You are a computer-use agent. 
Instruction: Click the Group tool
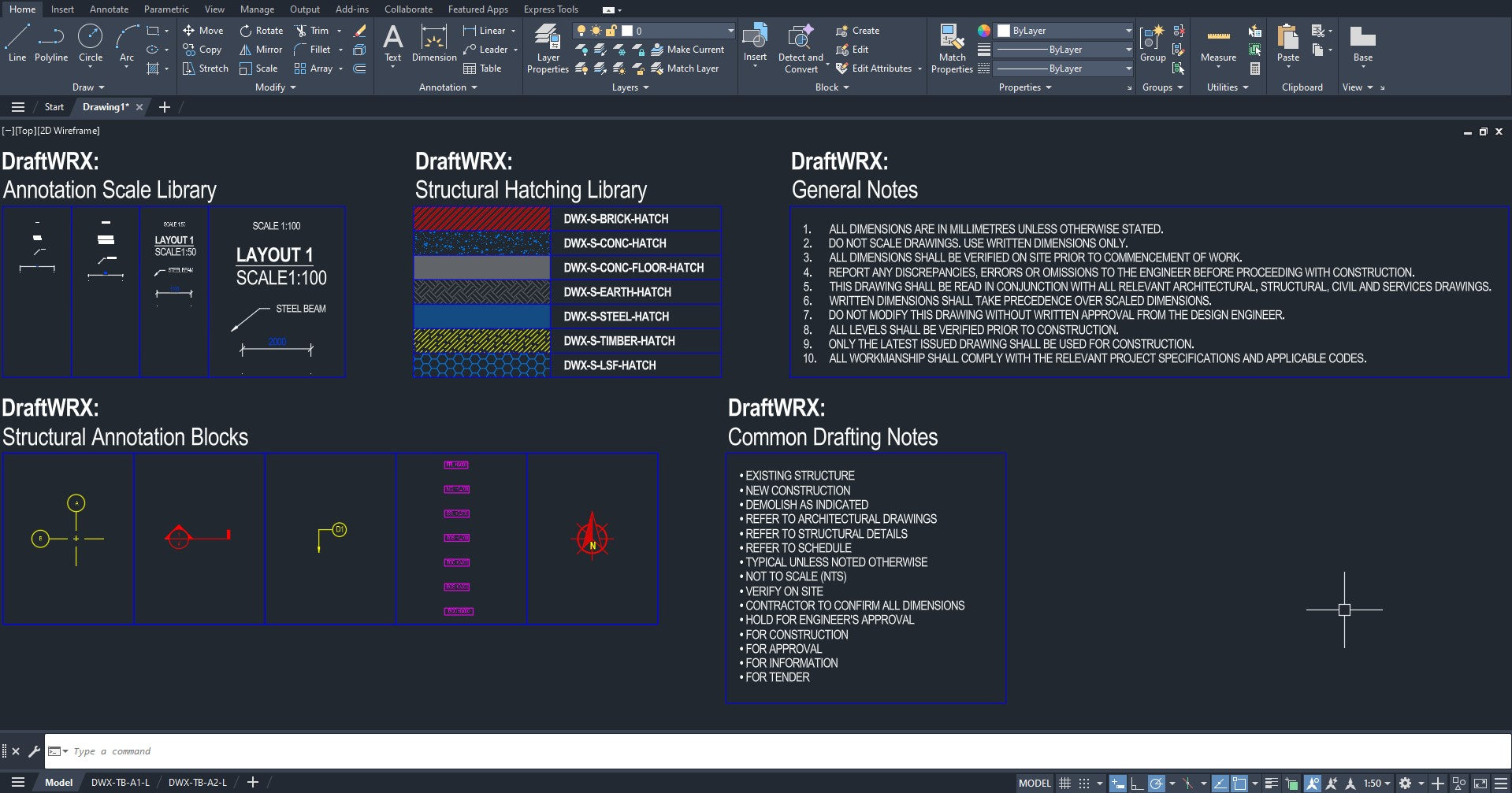(x=1153, y=43)
